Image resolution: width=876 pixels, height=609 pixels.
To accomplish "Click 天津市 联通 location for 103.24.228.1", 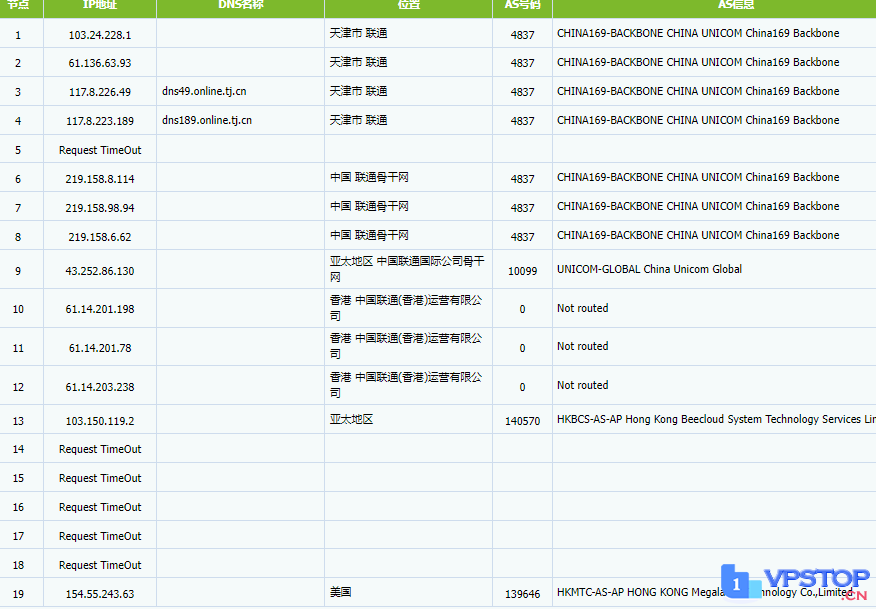I will click(358, 34).
